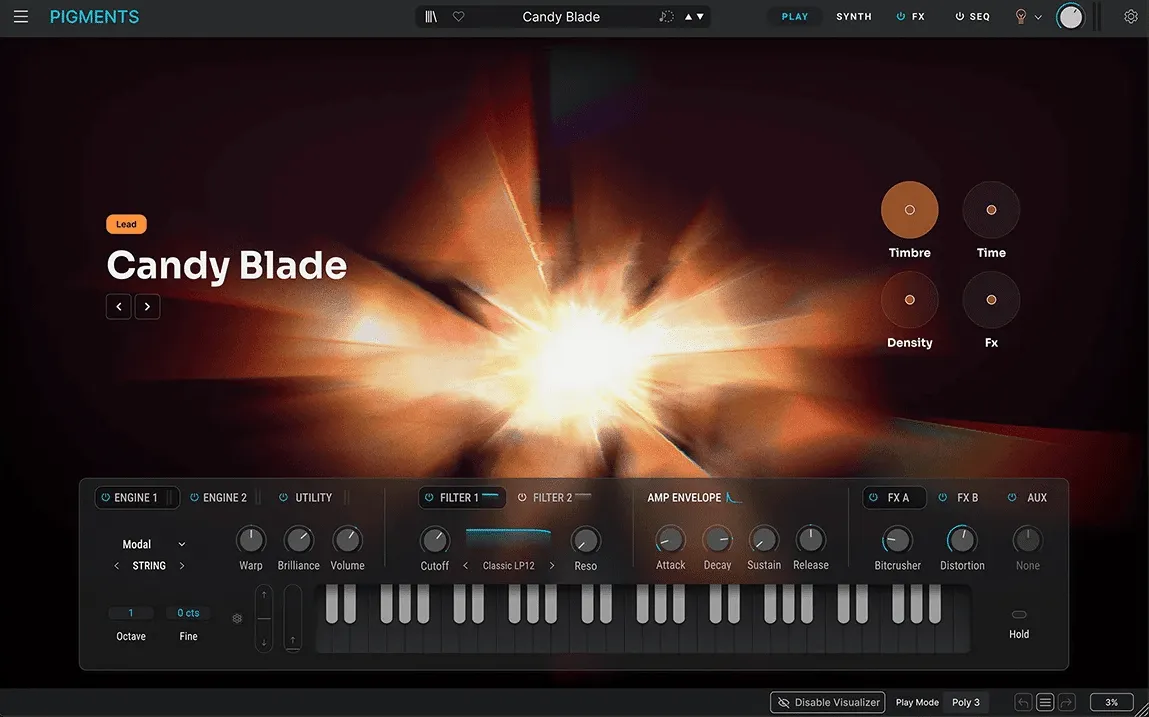Open the FX view tab
The height and width of the screenshot is (717, 1149).
(918, 16)
